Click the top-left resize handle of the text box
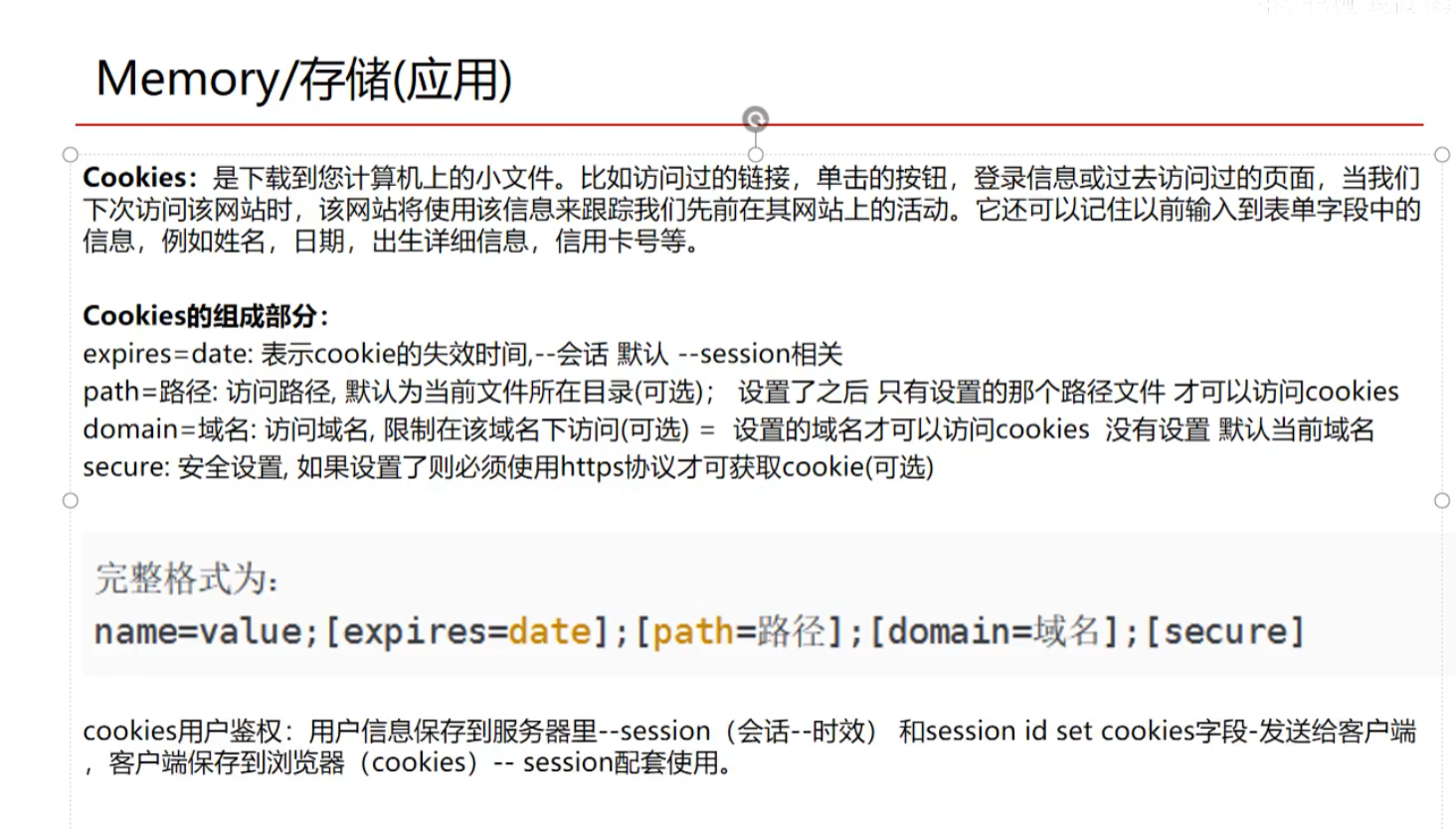This screenshot has height=830, width=1456. click(x=71, y=155)
